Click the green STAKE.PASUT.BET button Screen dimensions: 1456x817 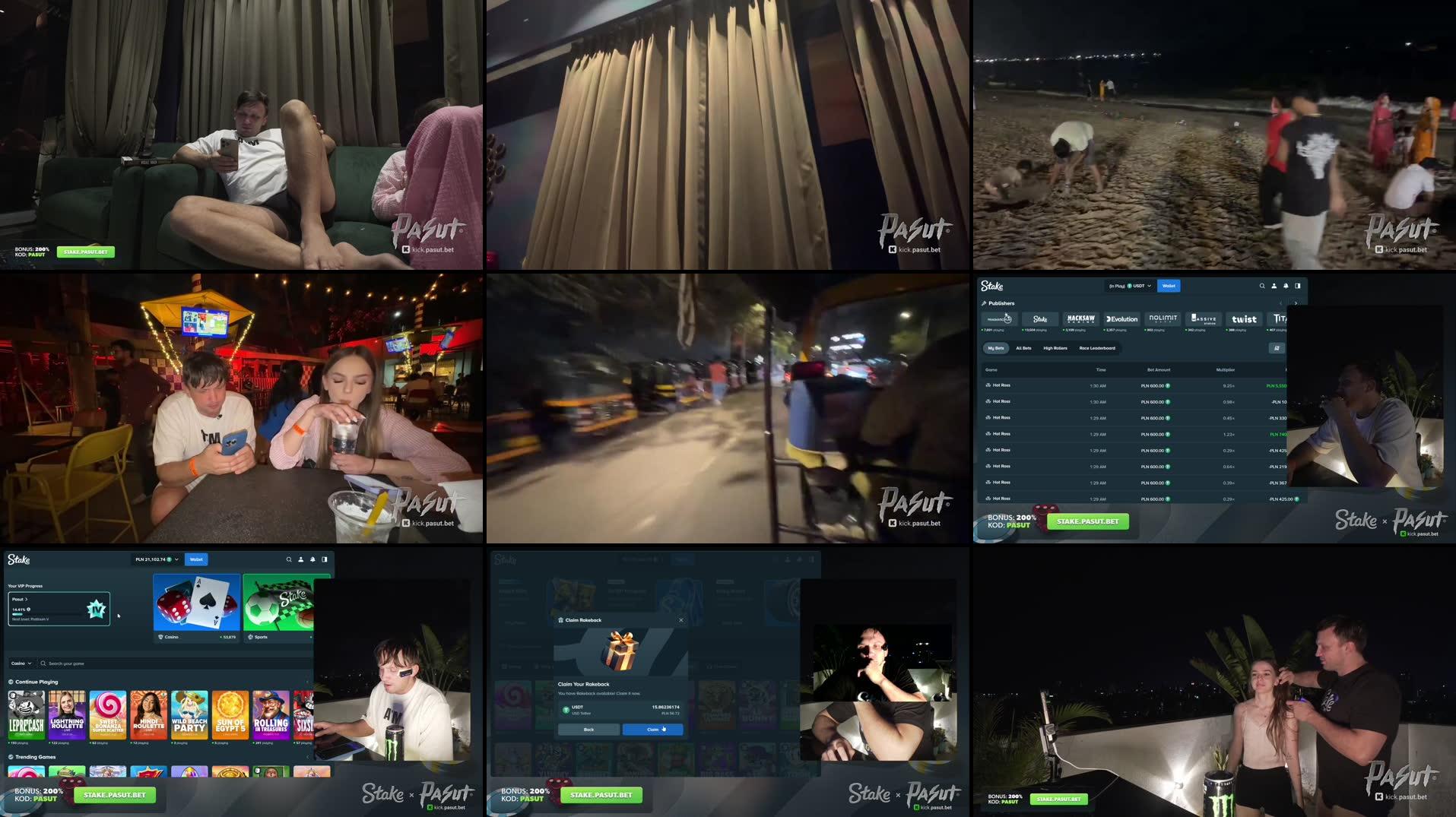pos(1086,521)
